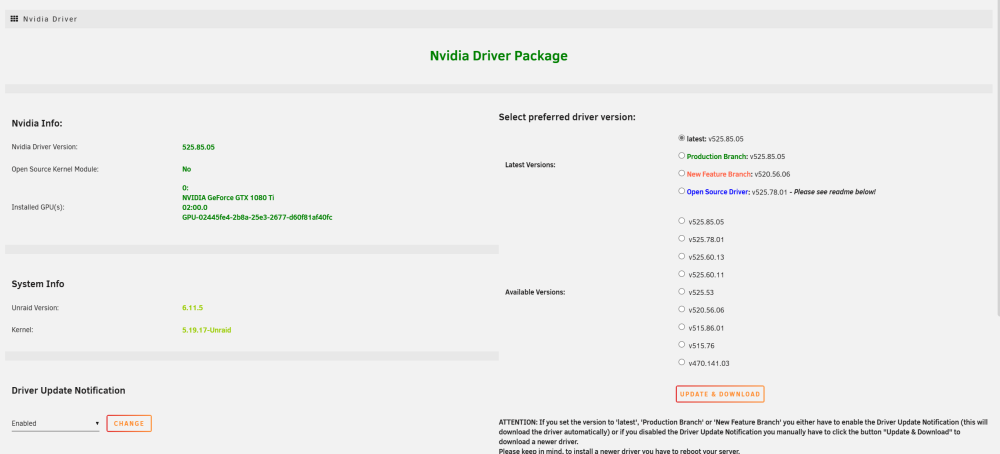Click the Installed GPU(s) label
Image resolution: width=1000 pixels, height=454 pixels.
pos(38,207)
